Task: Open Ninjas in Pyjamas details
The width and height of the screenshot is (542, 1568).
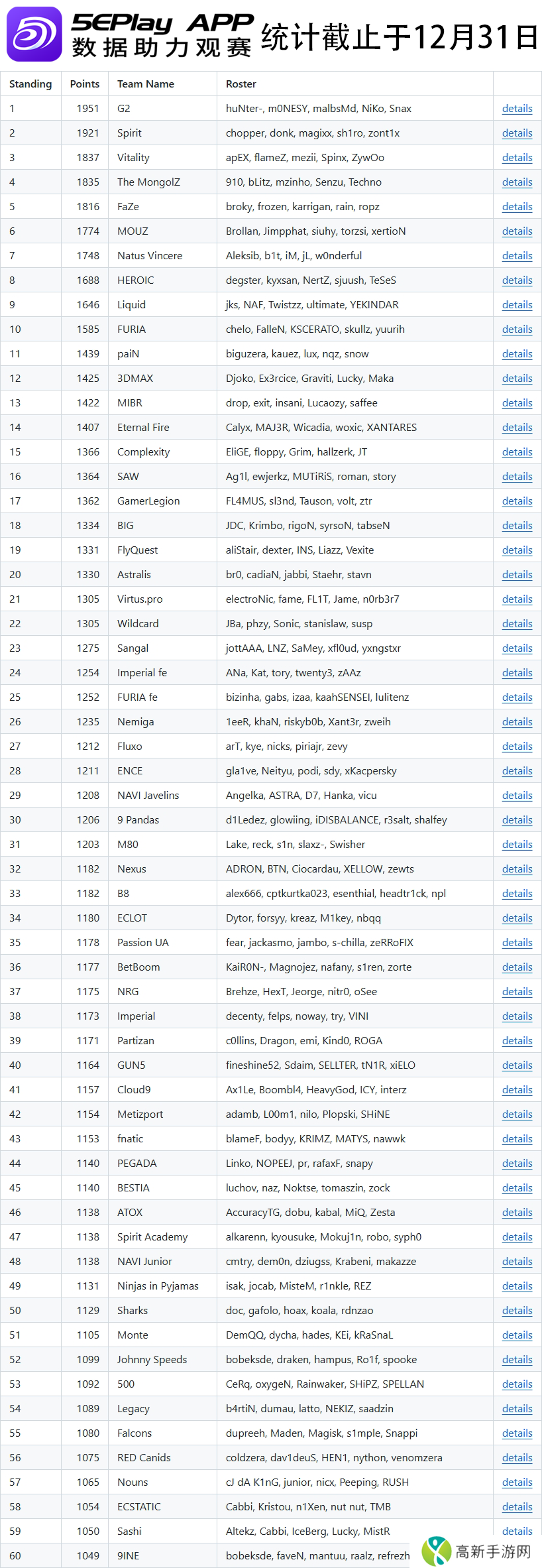Action: (517, 1286)
